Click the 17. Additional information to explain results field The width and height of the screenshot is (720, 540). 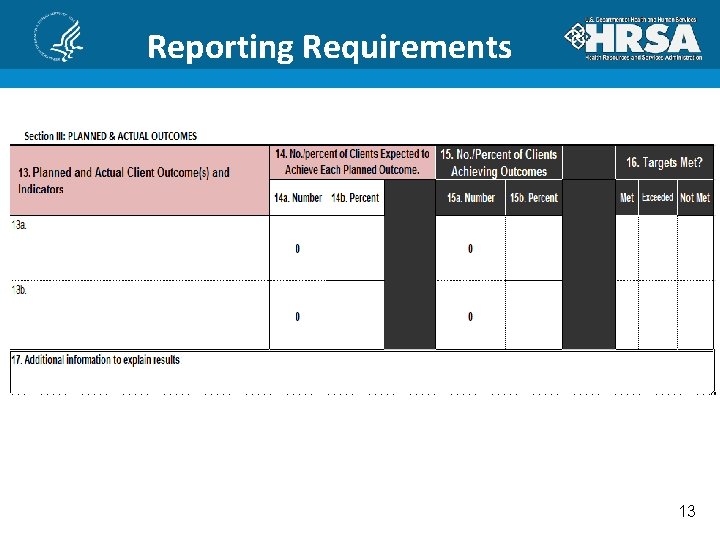pos(362,372)
